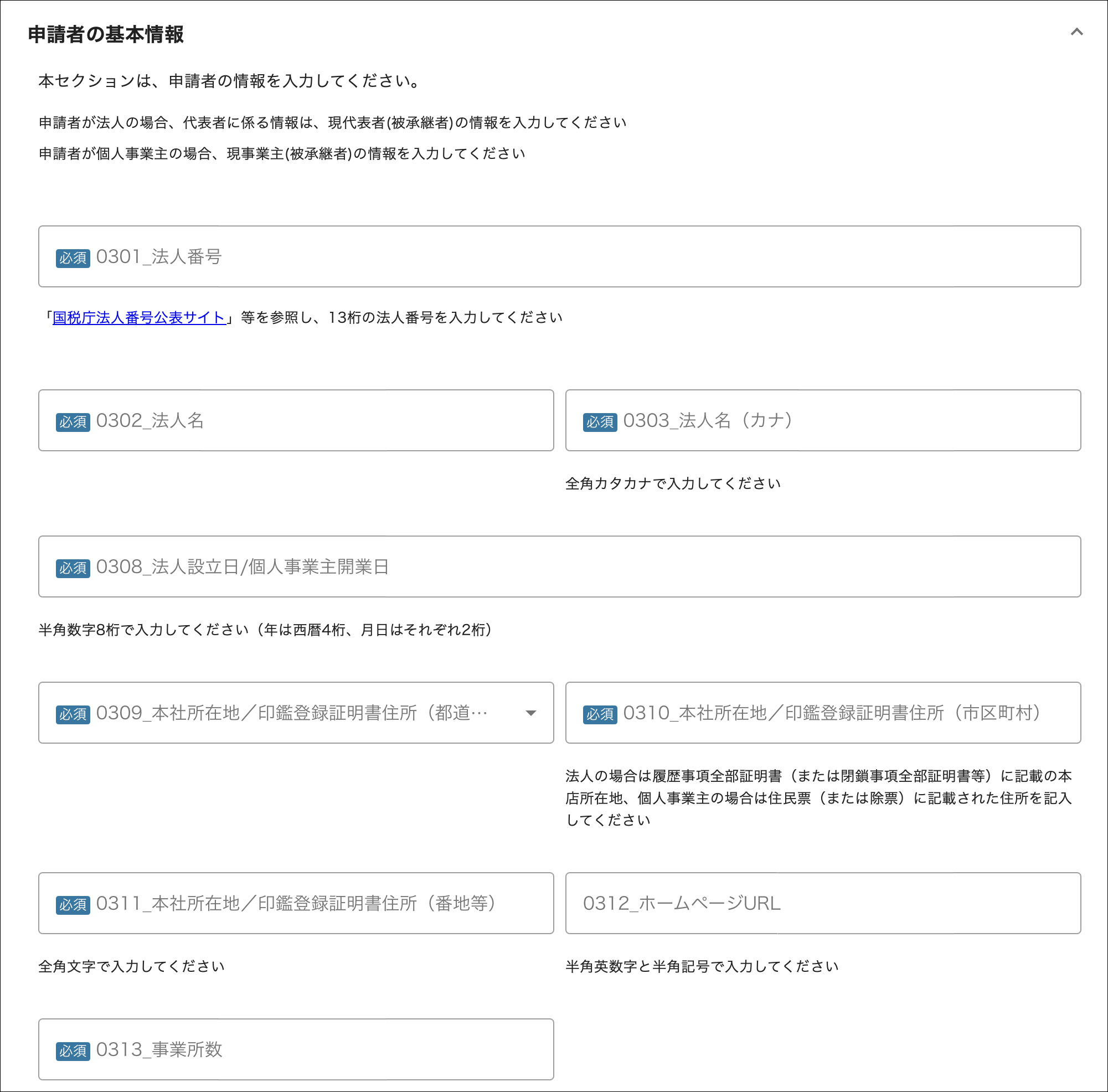Click the 申請者が個人事業主の場合 instruction line
The image size is (1108, 1092).
click(x=282, y=153)
